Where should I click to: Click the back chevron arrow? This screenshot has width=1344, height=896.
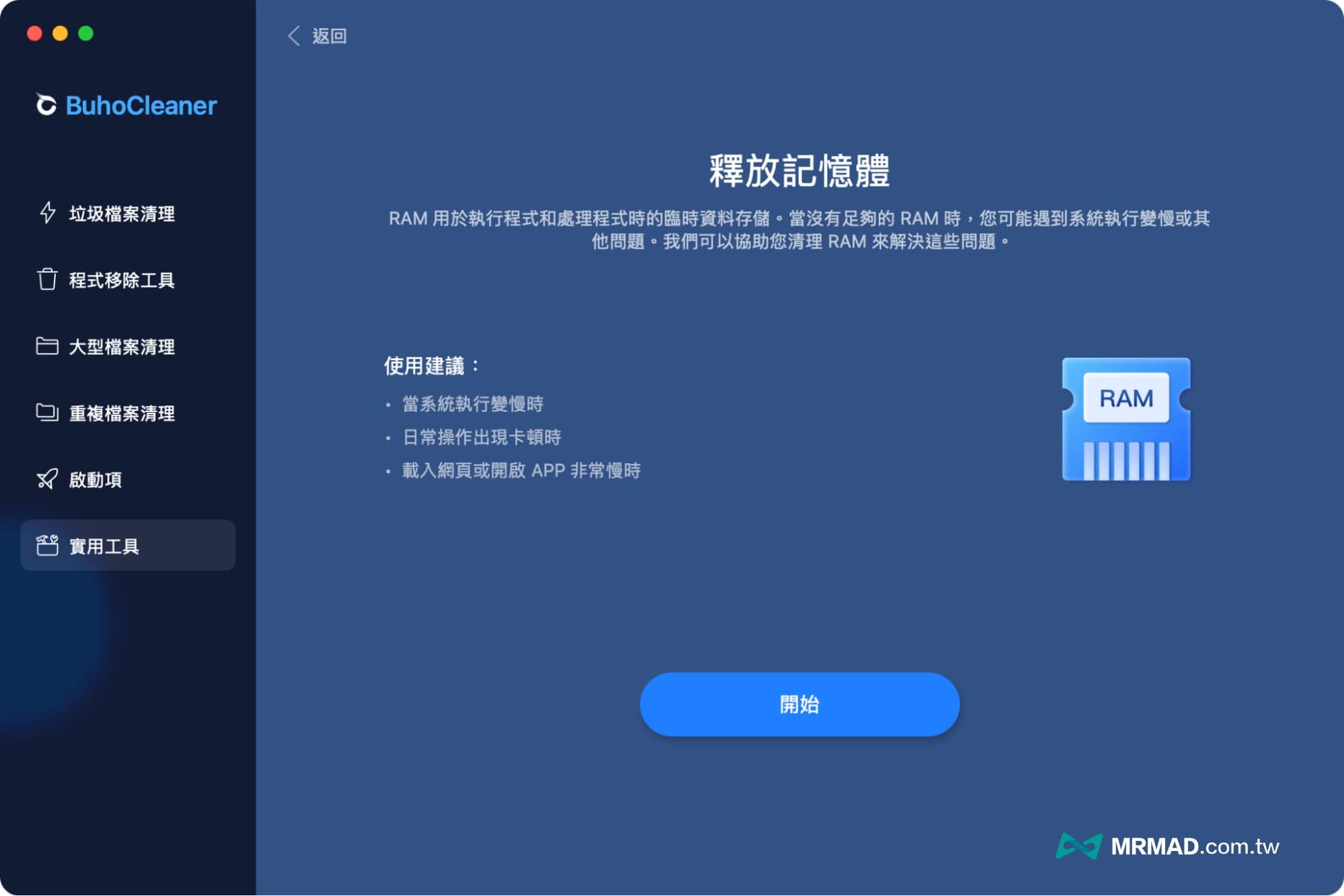294,36
